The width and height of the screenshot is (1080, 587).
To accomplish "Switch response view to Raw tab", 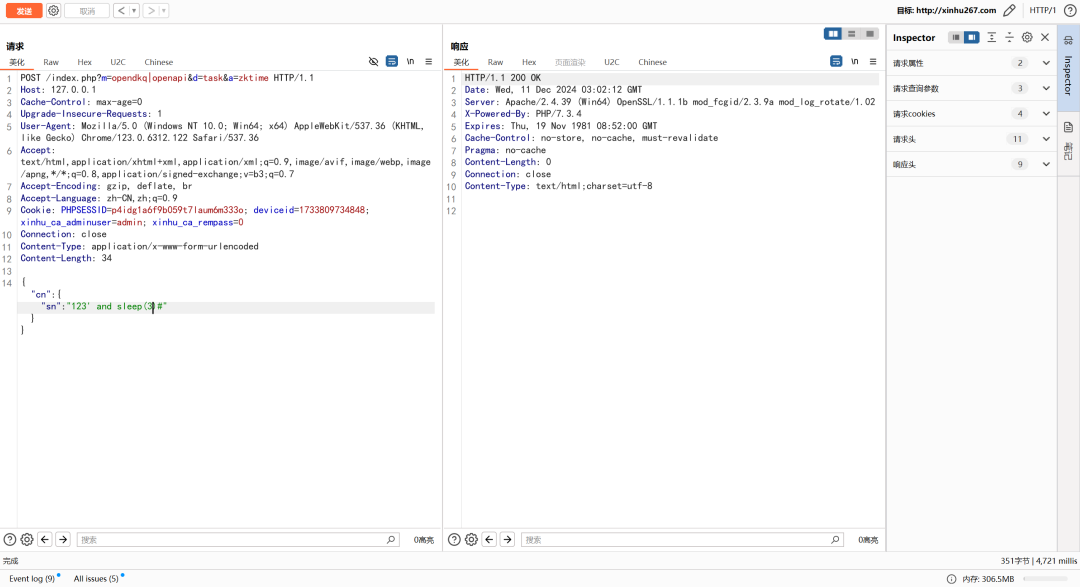I will click(x=495, y=62).
